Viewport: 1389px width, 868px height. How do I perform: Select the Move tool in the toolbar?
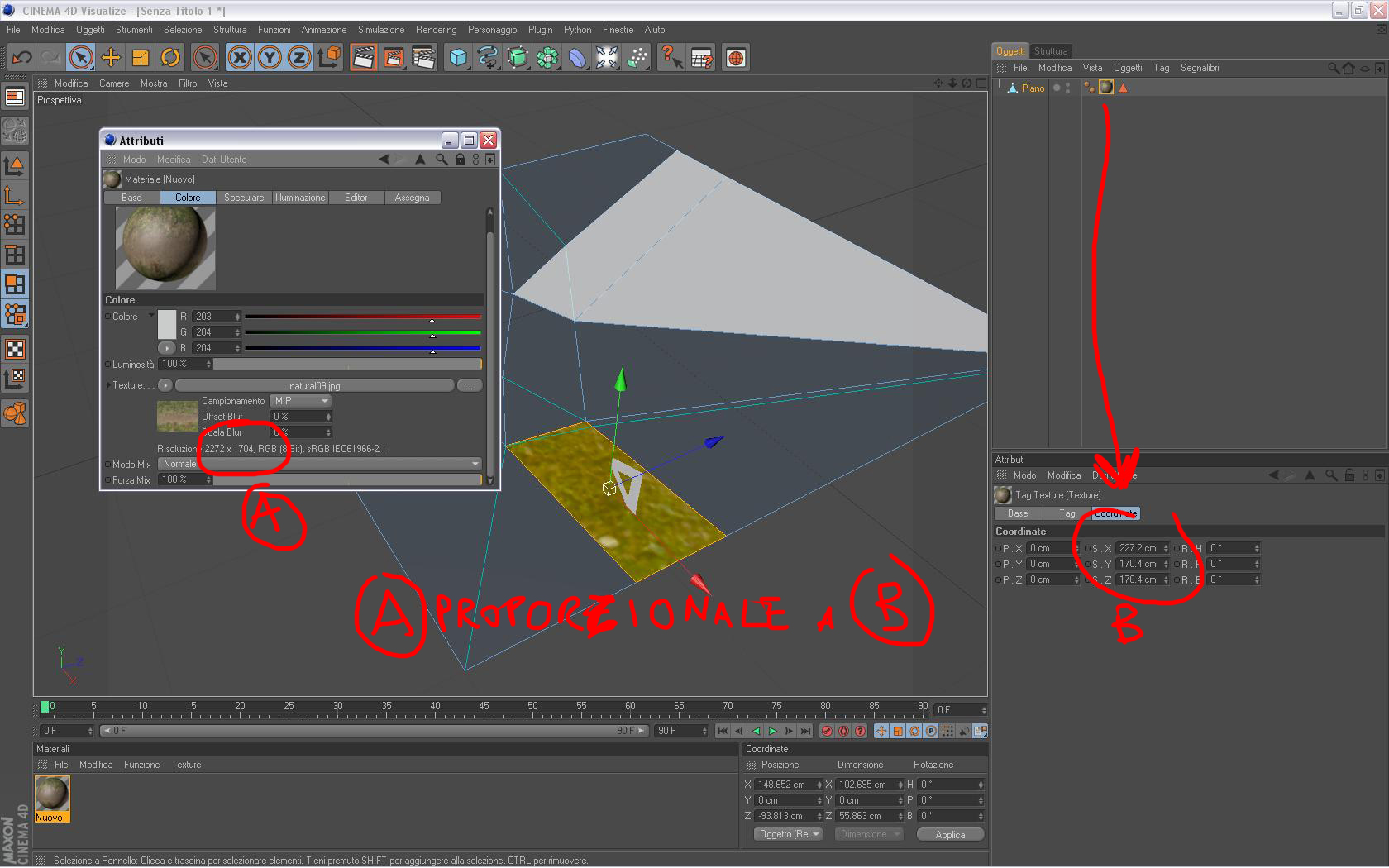(111, 58)
